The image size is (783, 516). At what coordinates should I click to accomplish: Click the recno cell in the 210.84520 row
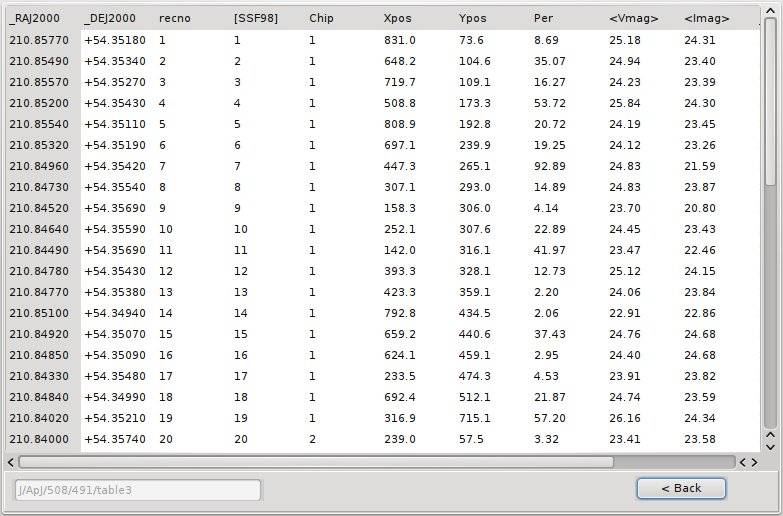tap(162, 208)
